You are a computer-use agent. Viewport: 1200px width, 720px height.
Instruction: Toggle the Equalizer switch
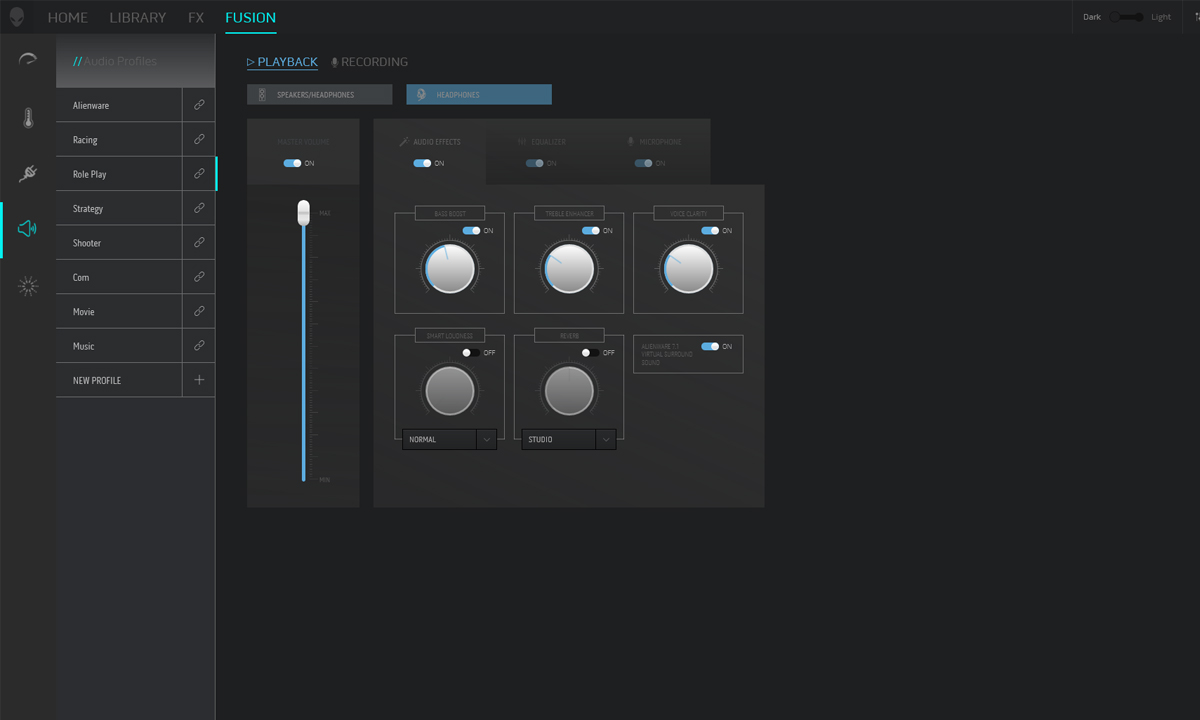[534, 163]
